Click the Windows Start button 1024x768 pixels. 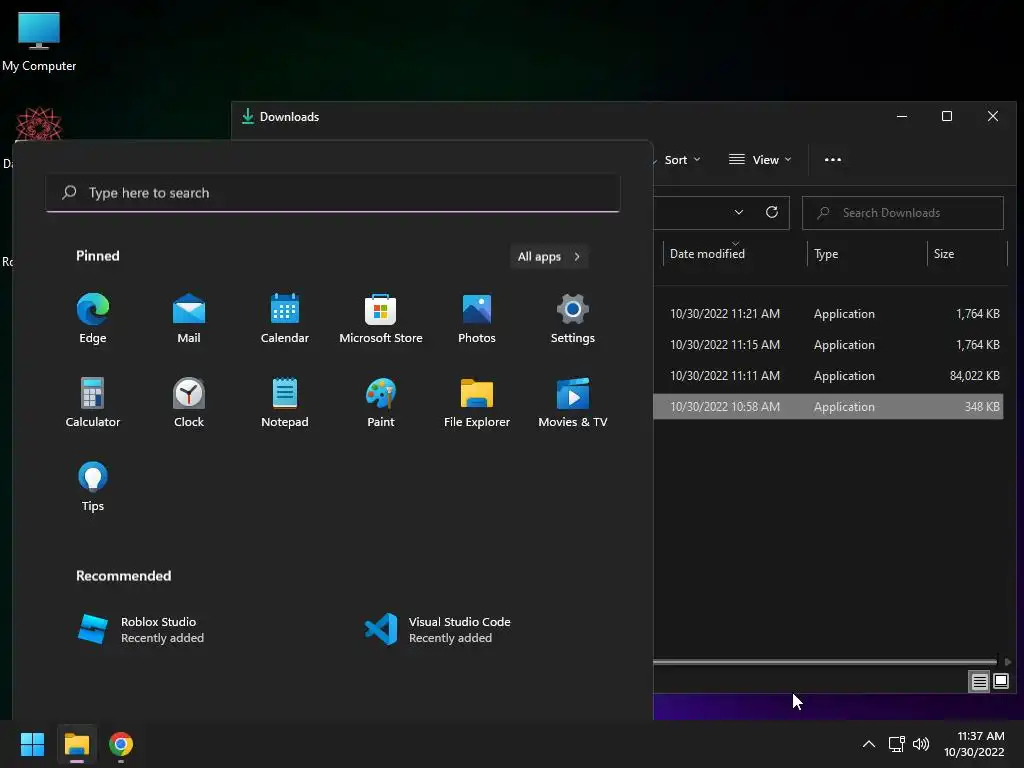tap(32, 744)
